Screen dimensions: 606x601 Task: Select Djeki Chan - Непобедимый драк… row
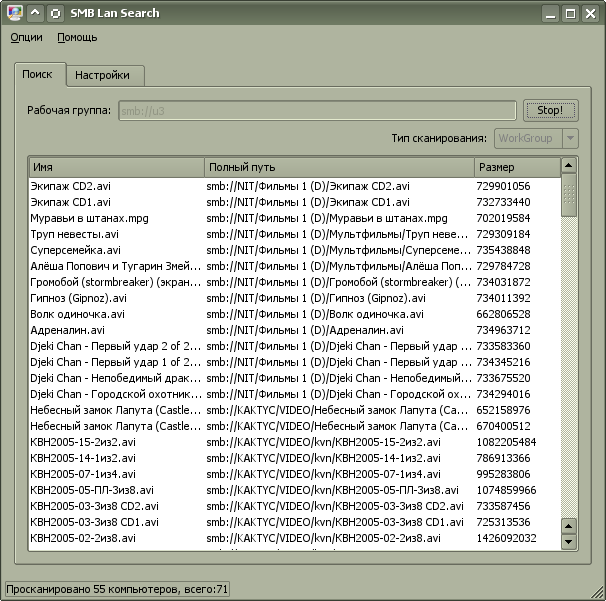click(294, 378)
